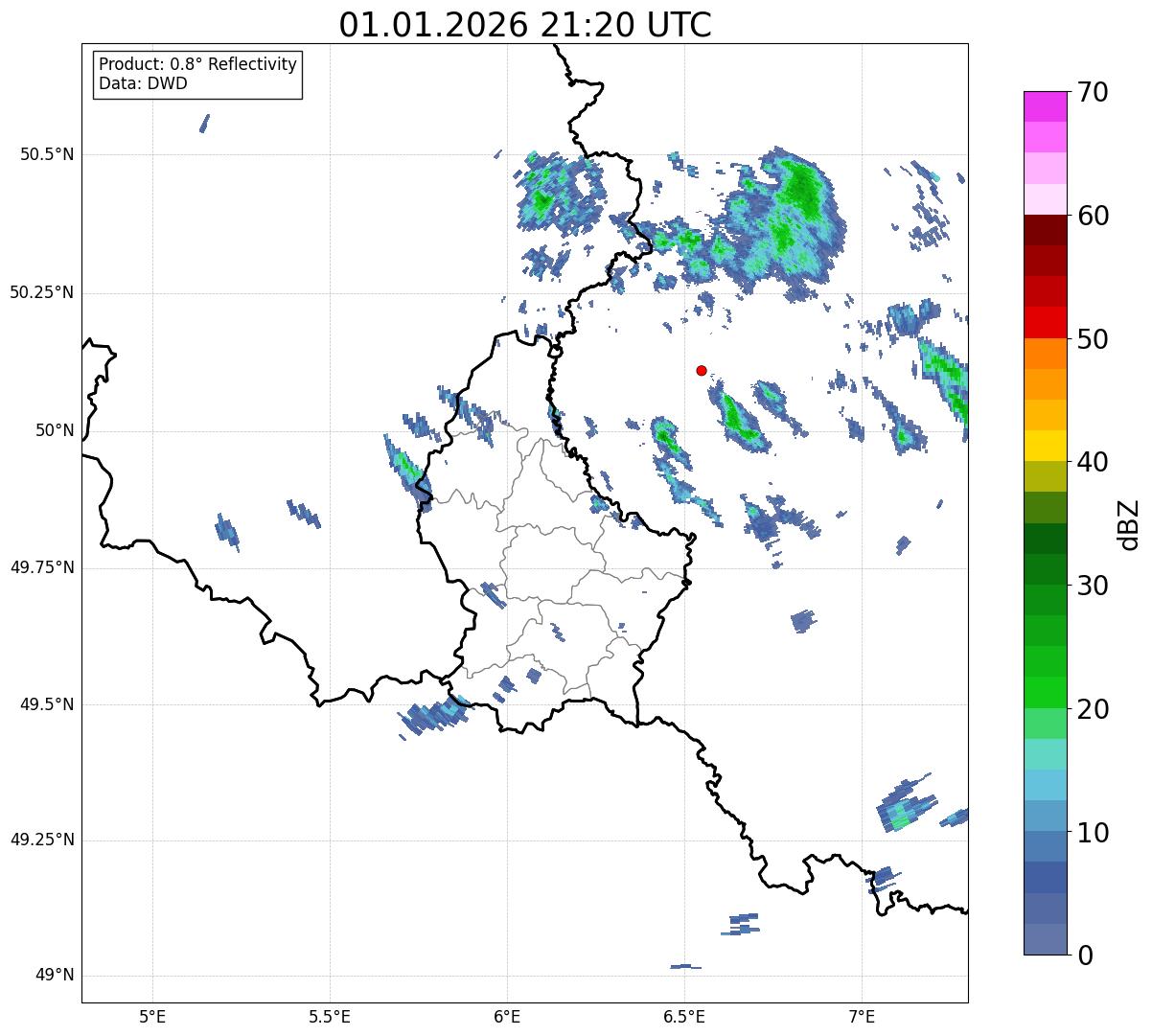
Task: Click the 49.5°N latitude label
Action: 47,704
